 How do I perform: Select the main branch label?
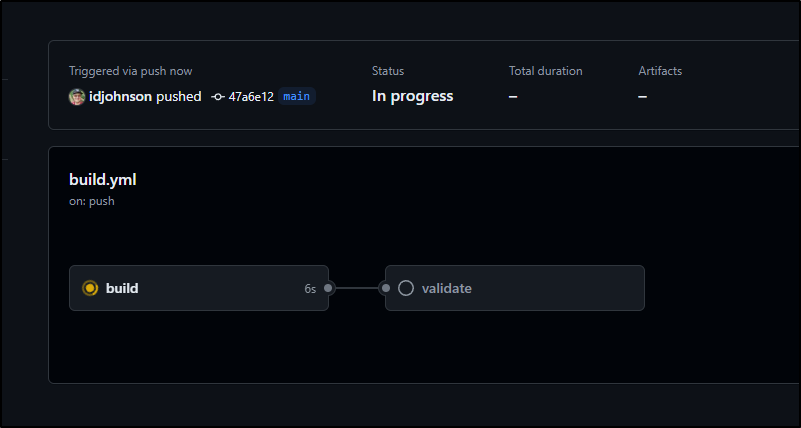297,97
